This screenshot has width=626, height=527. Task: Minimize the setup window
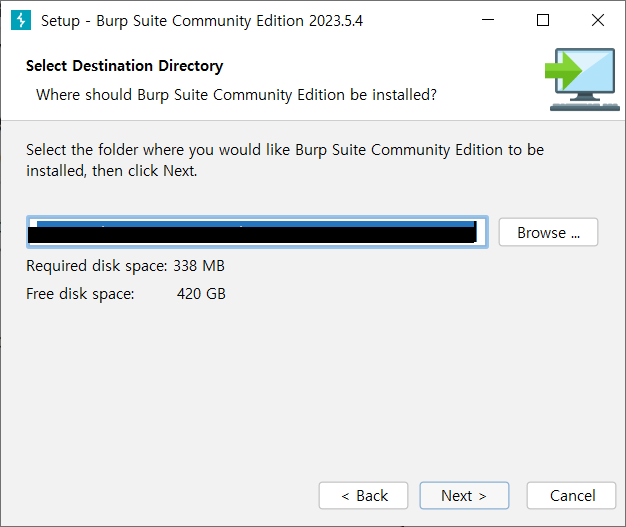pyautogui.click(x=488, y=20)
